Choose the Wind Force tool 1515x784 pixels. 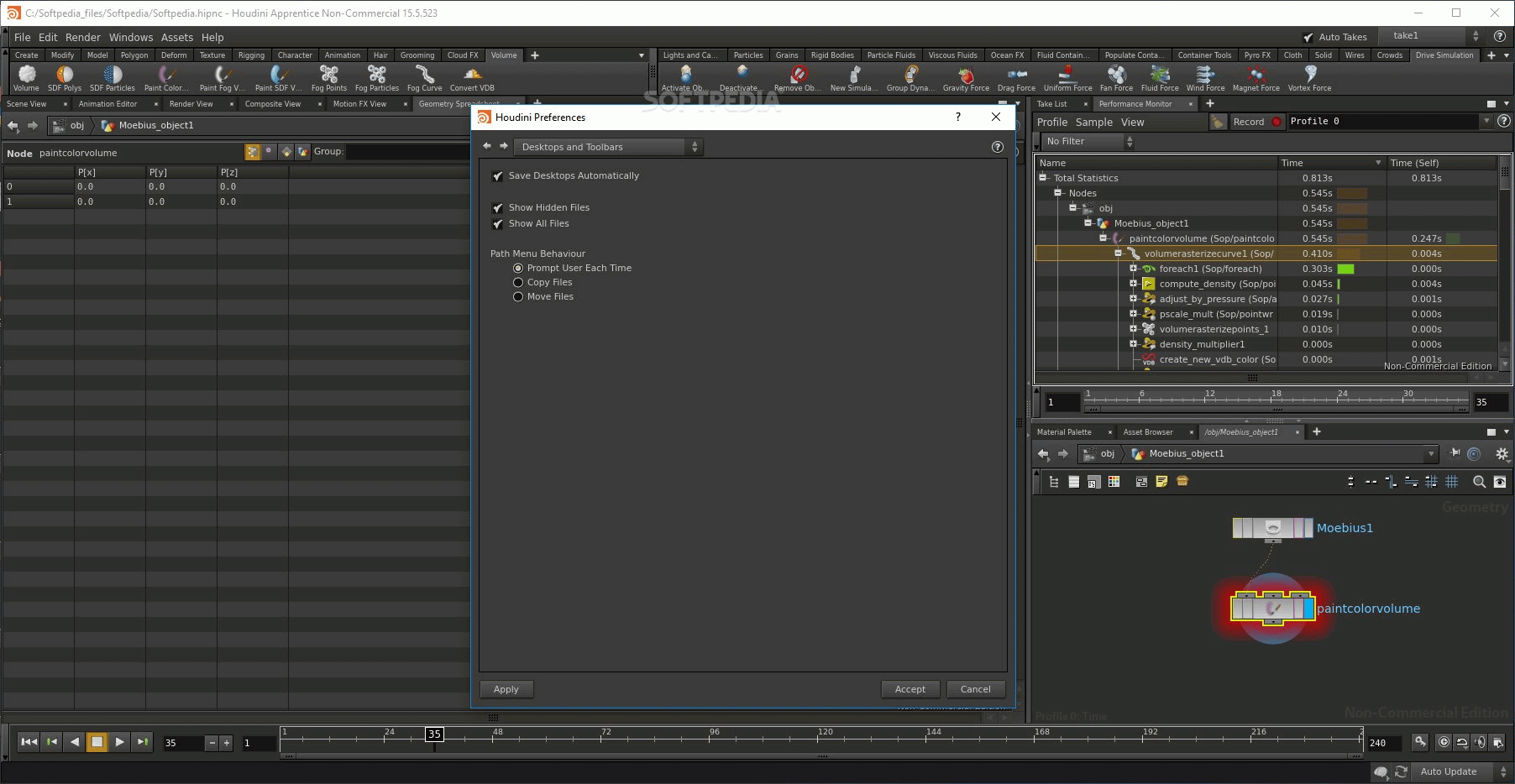(x=1205, y=78)
